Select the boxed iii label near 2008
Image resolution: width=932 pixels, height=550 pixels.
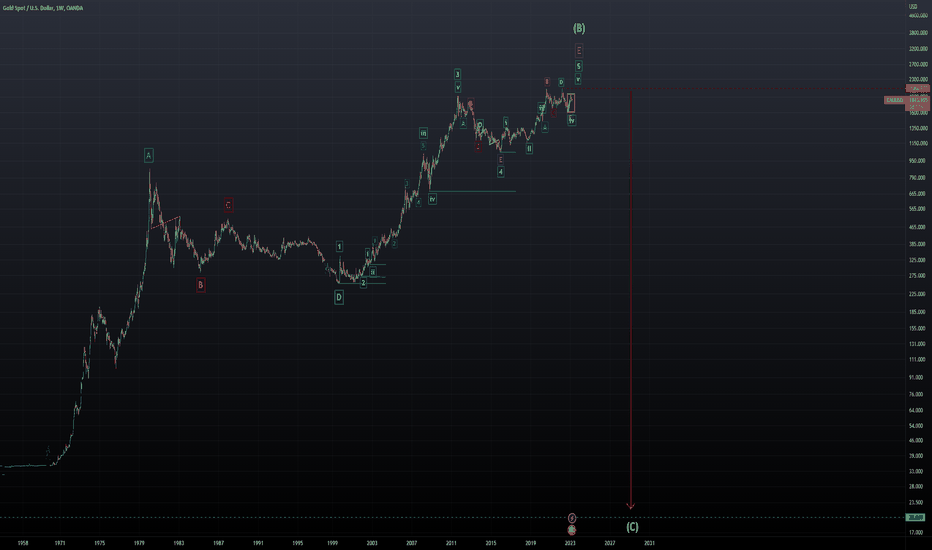click(x=423, y=133)
